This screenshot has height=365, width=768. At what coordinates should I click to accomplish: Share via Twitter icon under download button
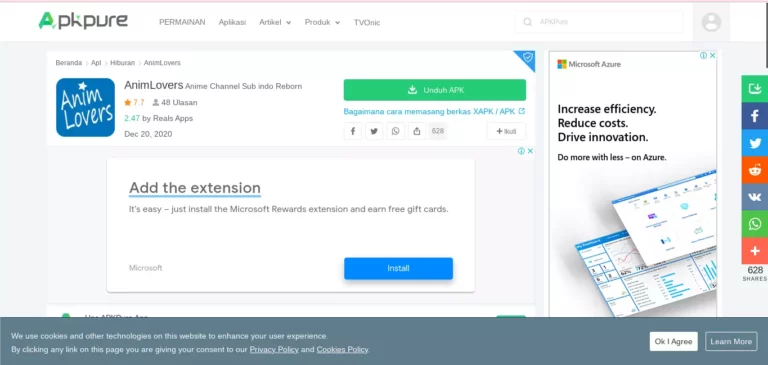tap(374, 131)
